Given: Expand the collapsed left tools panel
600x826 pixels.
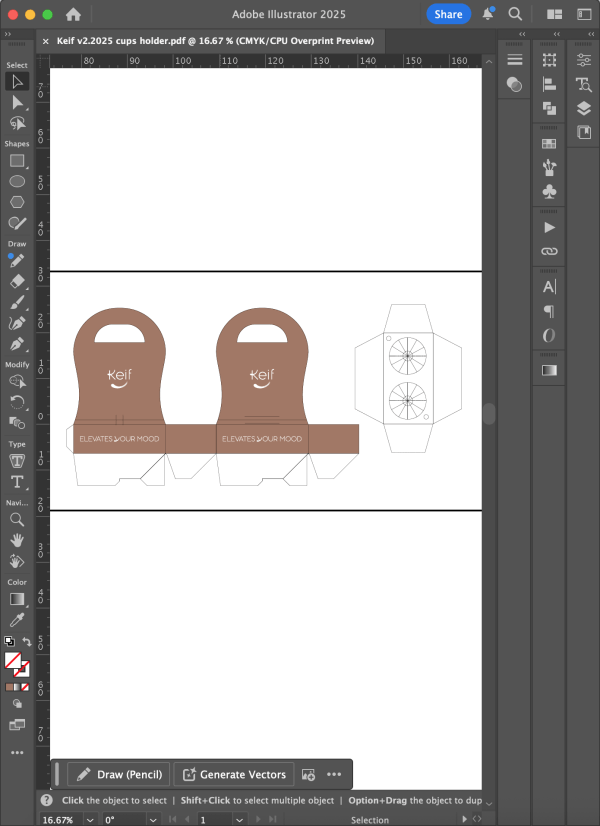Looking at the screenshot, I should pos(8,33).
